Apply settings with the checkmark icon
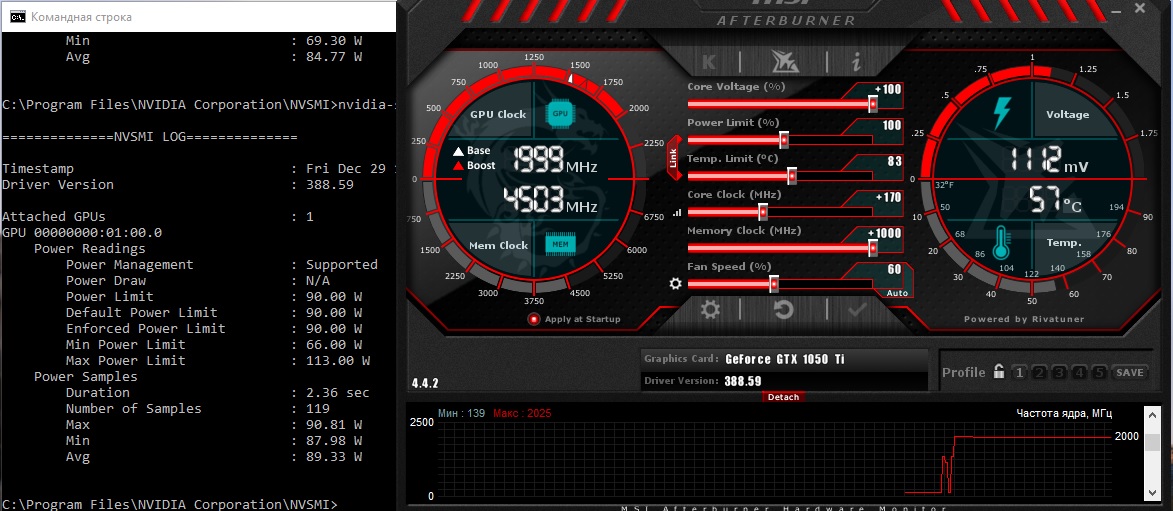 [857, 308]
